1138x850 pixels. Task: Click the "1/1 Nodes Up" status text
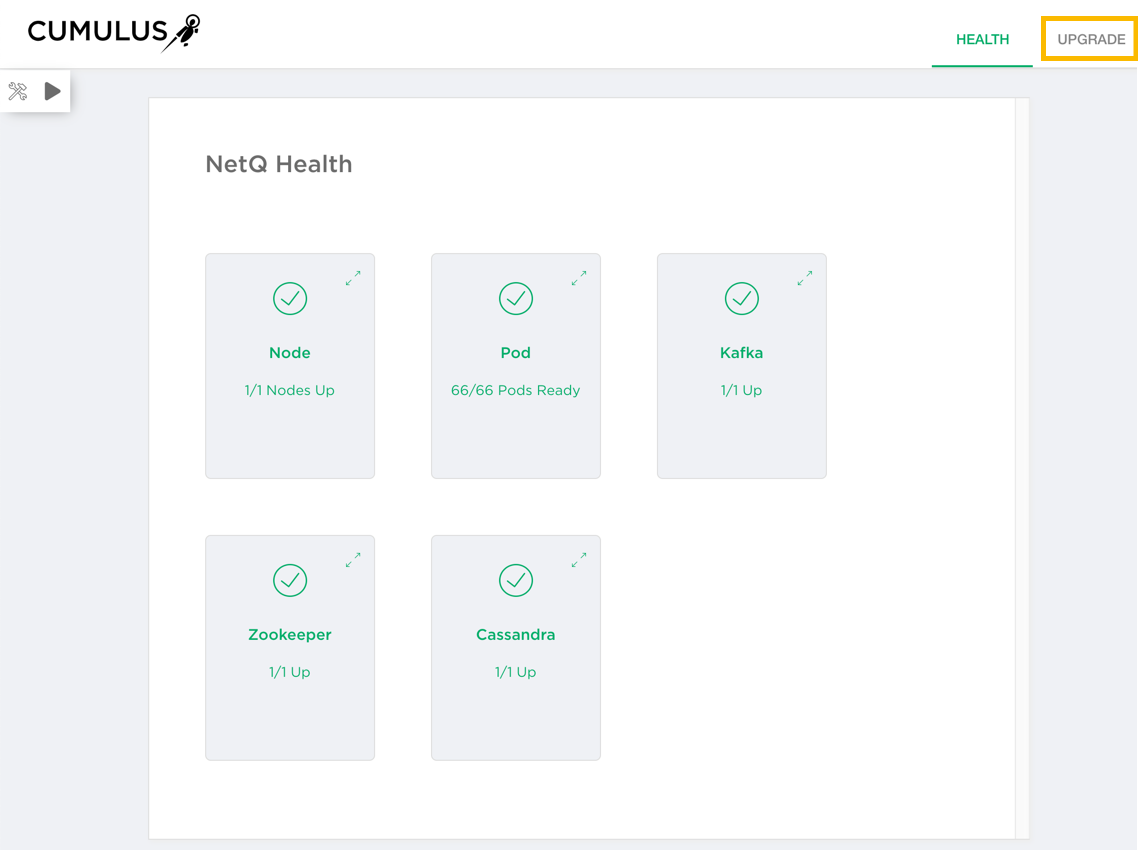pos(290,390)
